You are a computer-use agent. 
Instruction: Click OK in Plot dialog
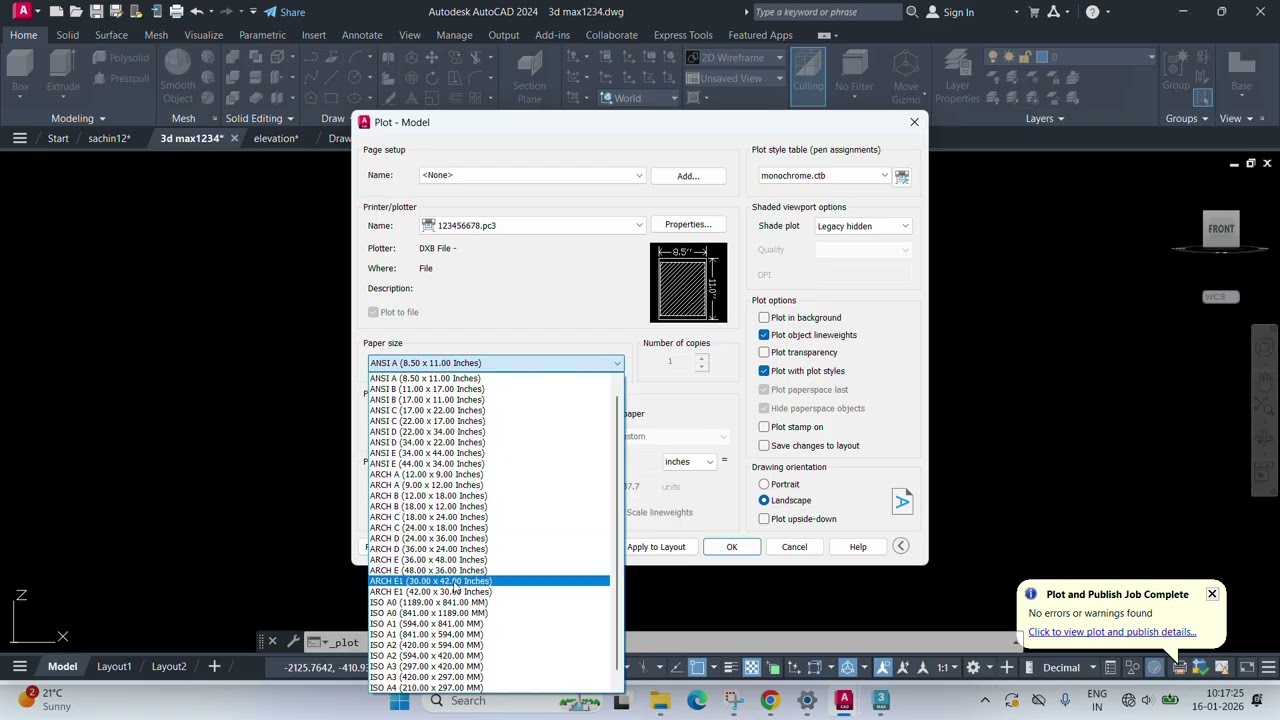point(731,547)
